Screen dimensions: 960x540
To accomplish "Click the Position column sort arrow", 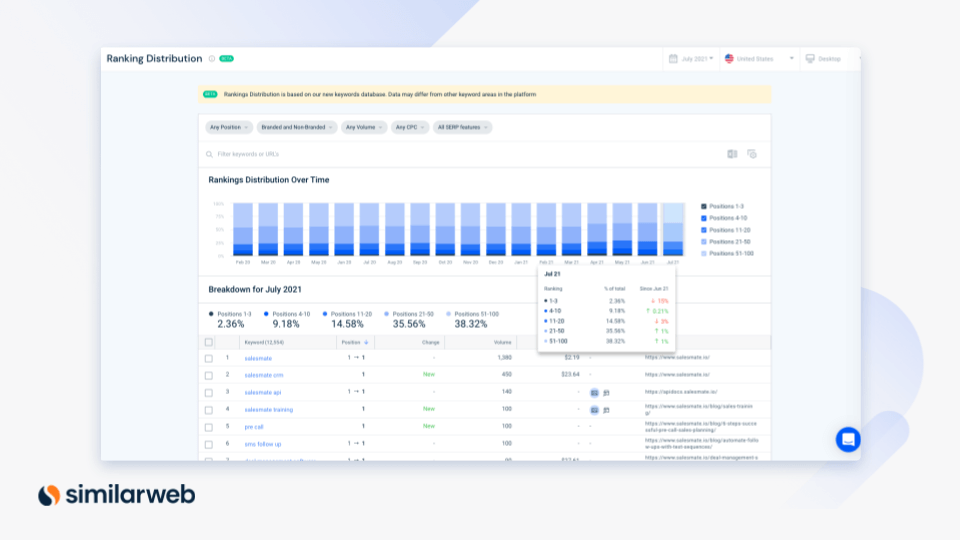I will click(x=366, y=342).
